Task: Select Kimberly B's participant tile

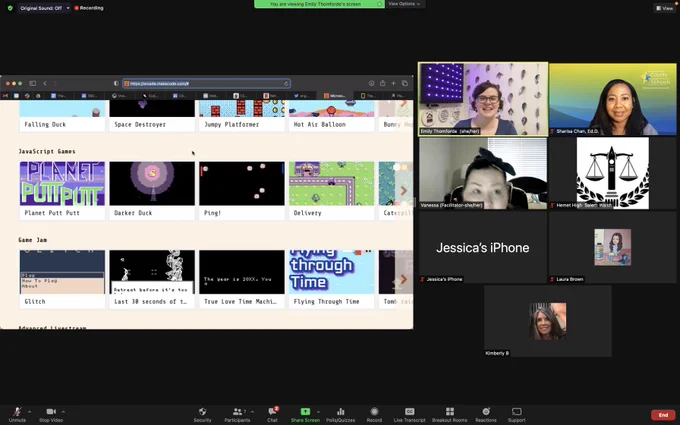Action: tap(548, 321)
